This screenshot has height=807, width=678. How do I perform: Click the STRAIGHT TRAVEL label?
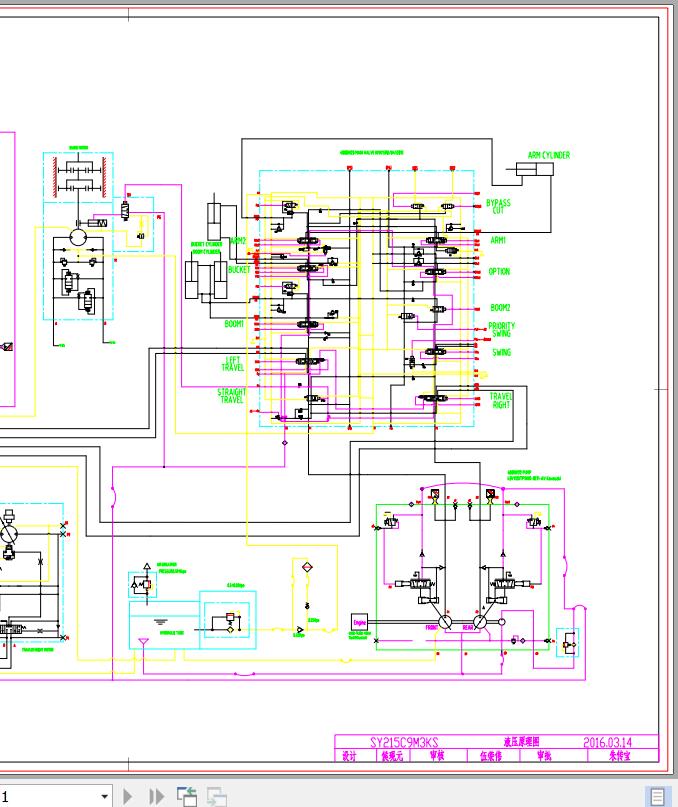232,395
